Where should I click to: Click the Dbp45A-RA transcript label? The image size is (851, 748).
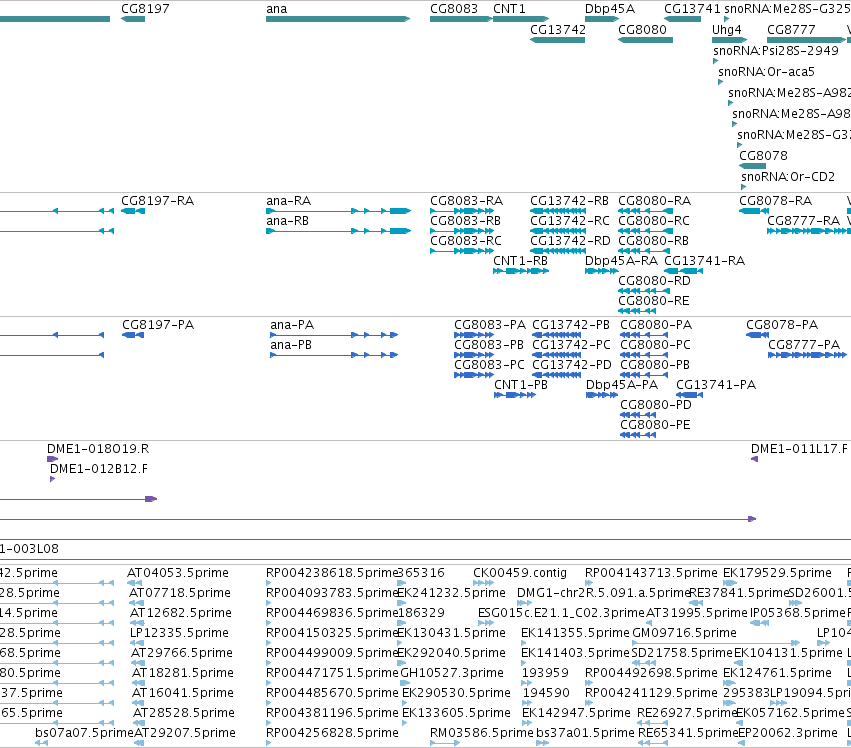click(621, 261)
